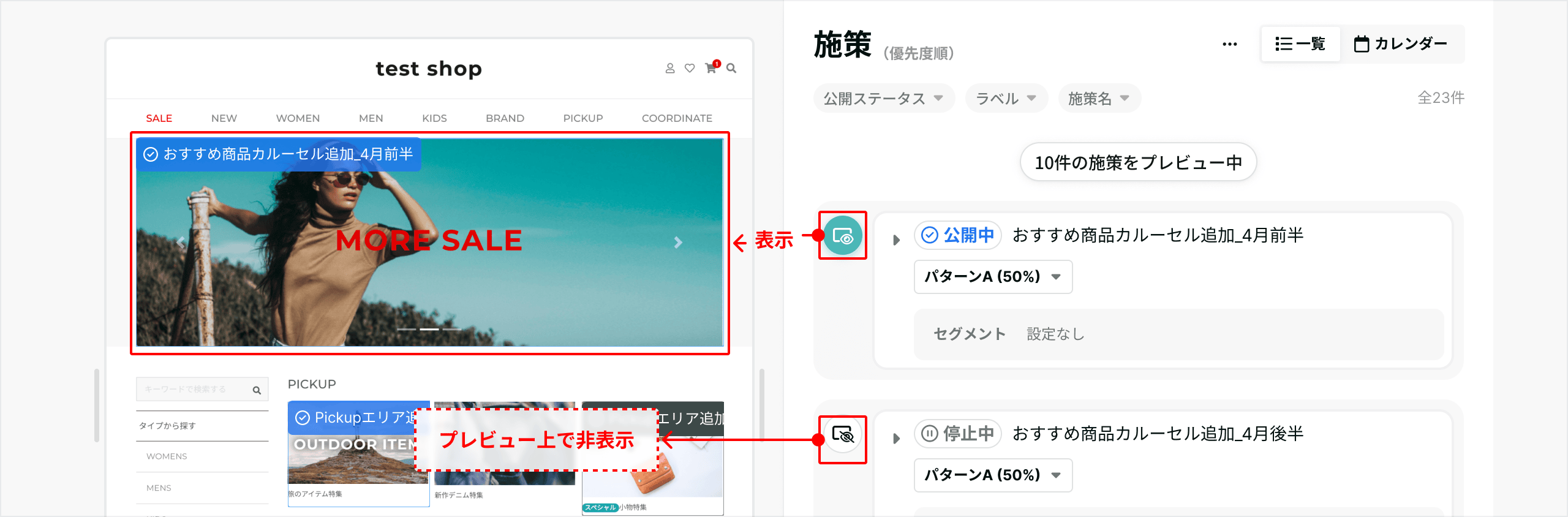Open the SALE menu in shop
The height and width of the screenshot is (517, 1568).
click(159, 118)
